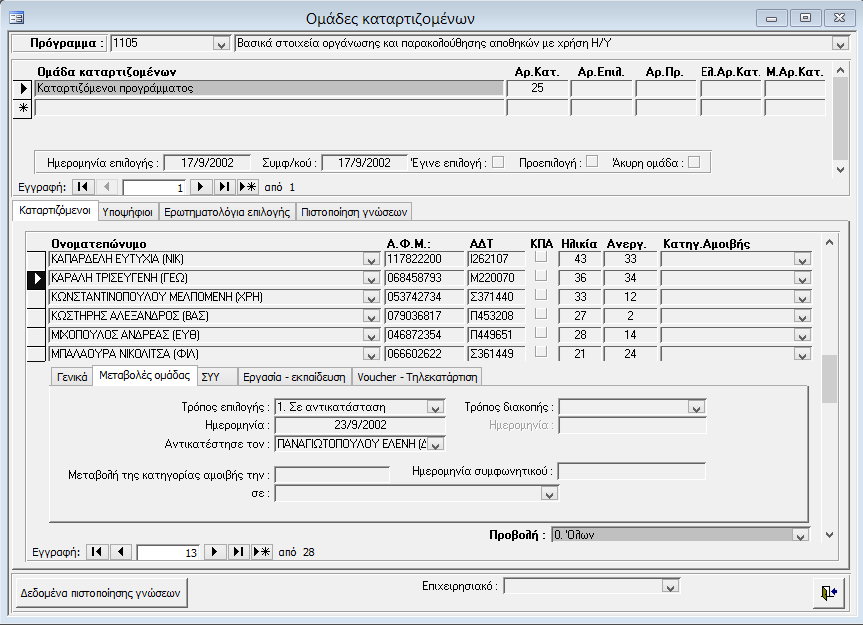The width and height of the screenshot is (863, 625).
Task: Enable the 'Προεπιλογή' checkbox
Action: coord(592,162)
